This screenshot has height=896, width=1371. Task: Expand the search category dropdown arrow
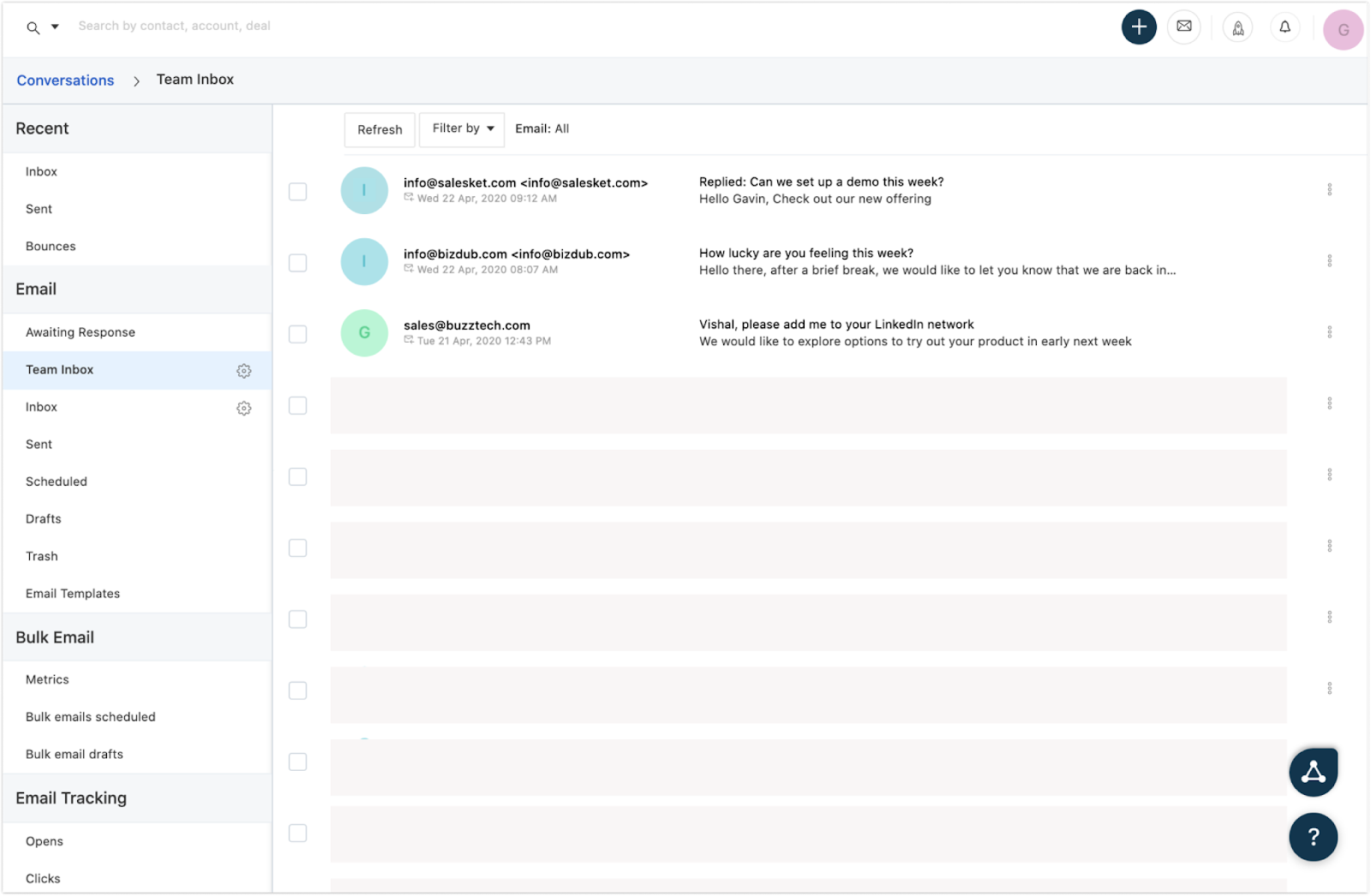[x=54, y=27]
